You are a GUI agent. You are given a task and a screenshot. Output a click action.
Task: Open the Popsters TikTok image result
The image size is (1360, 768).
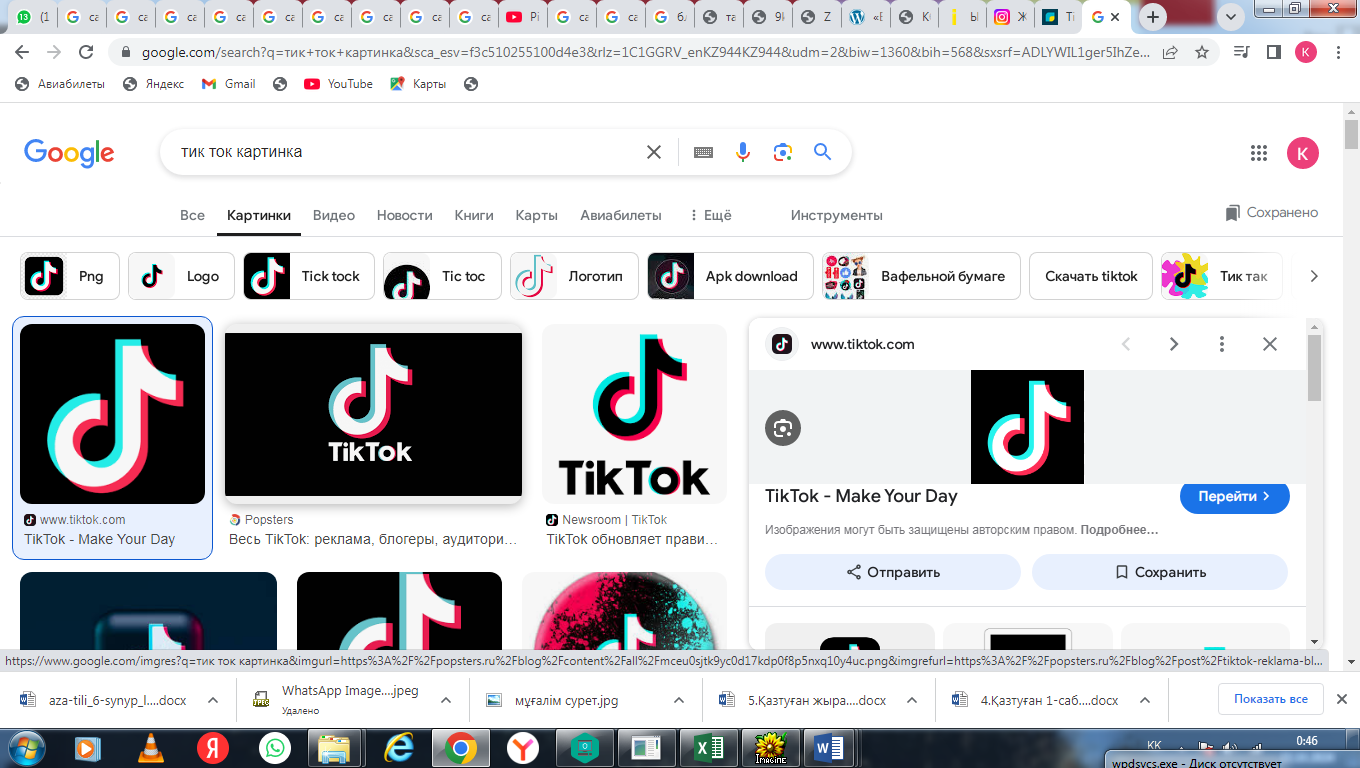(x=373, y=415)
